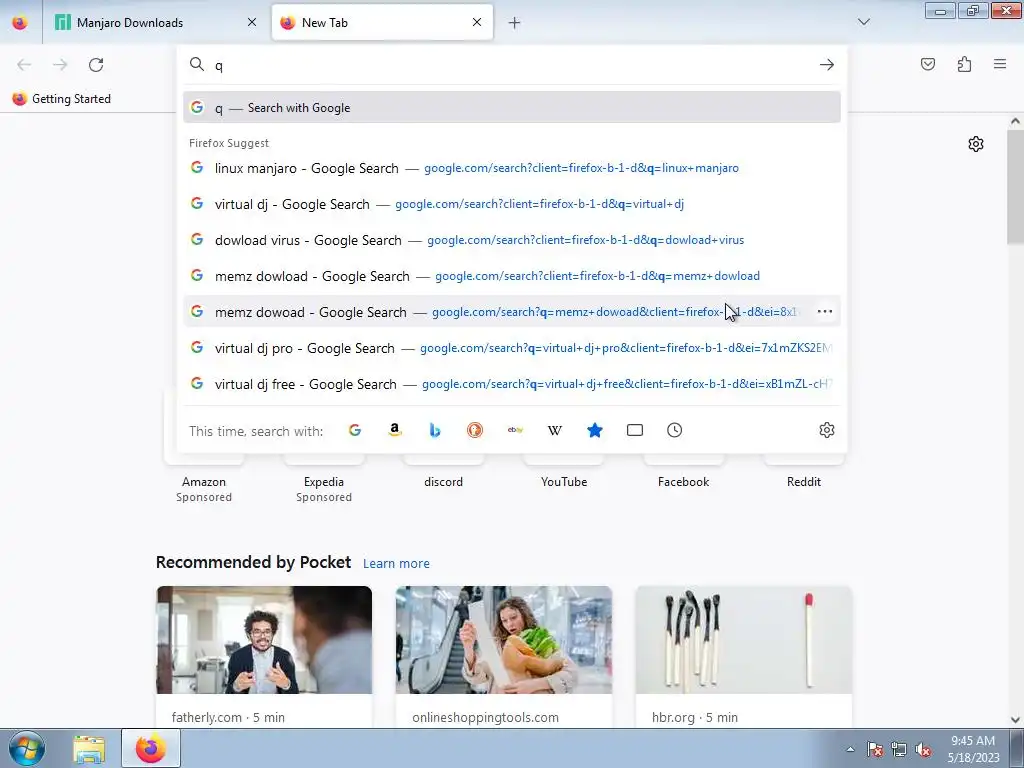Open Windows Explorer from taskbar
The width and height of the screenshot is (1024, 768).
coord(89,749)
